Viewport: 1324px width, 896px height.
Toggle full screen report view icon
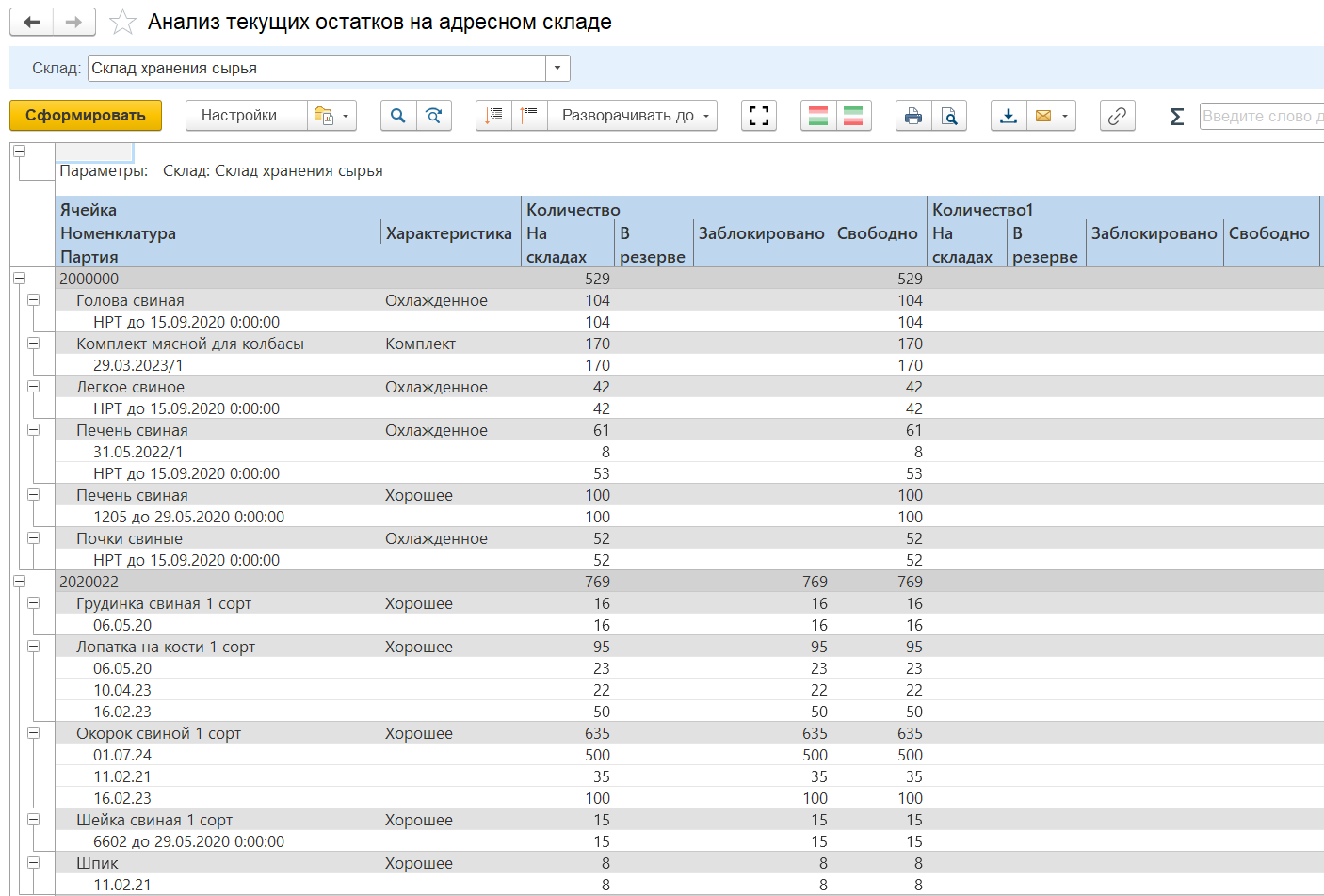(x=758, y=116)
